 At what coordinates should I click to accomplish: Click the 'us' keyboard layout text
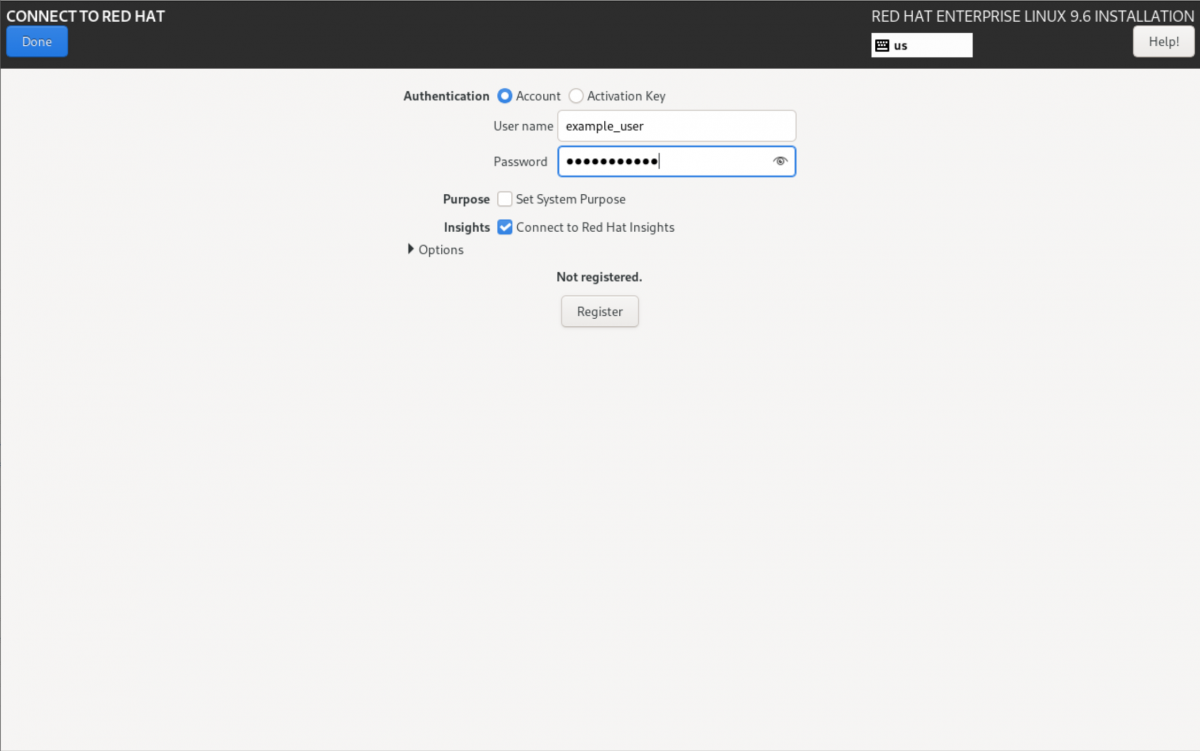point(901,45)
